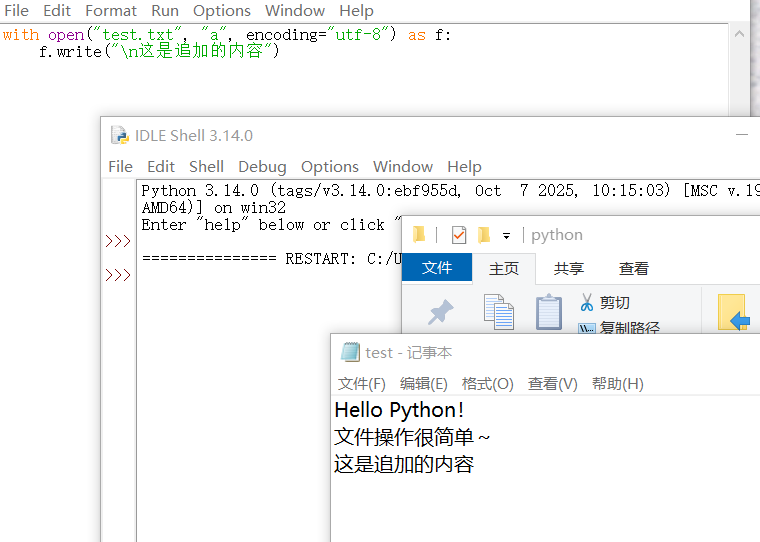760x542 pixels.
Task: Click the f.write code line in IDLE editor
Action: [159, 51]
